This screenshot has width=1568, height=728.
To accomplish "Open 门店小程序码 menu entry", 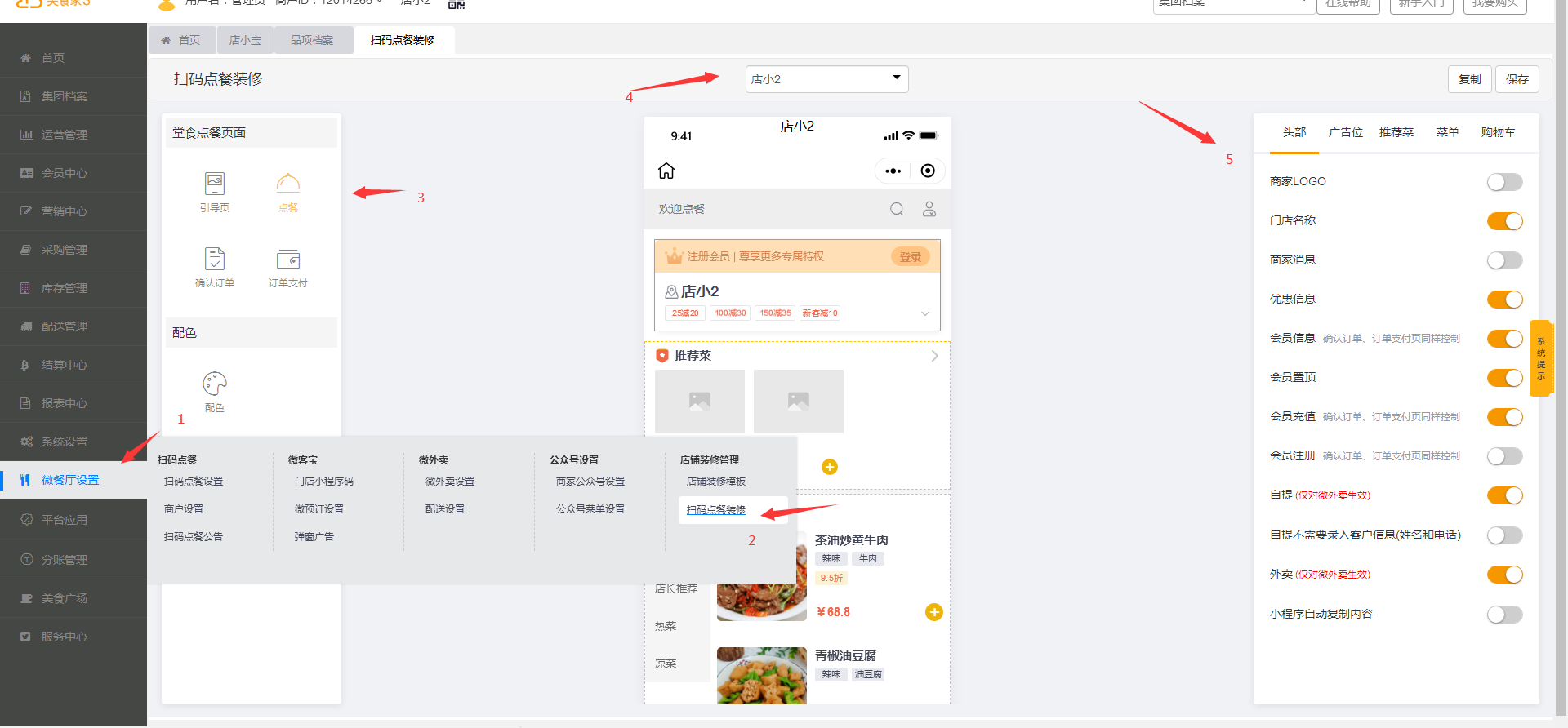I will pyautogui.click(x=324, y=482).
